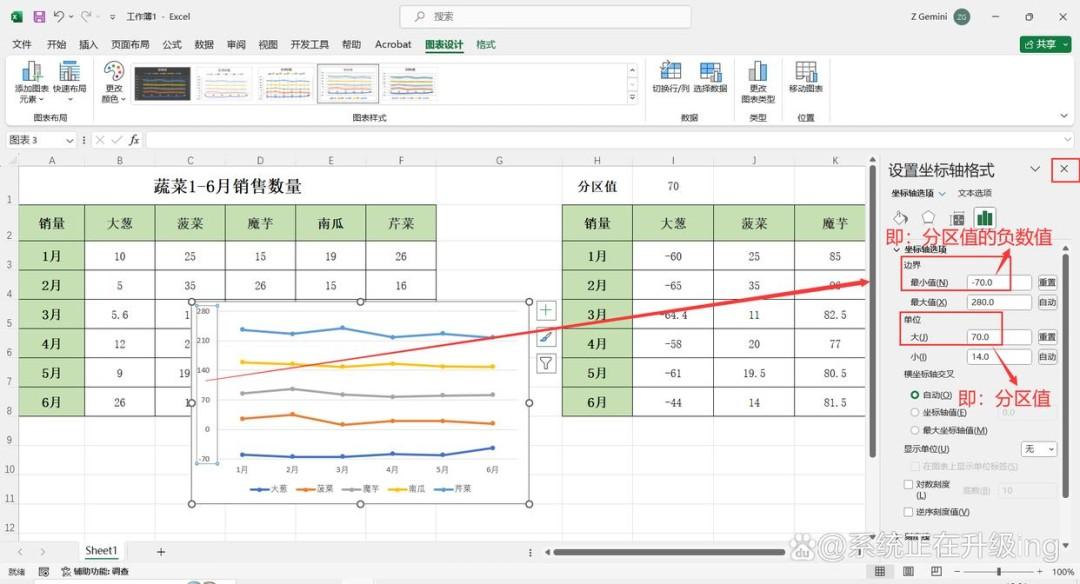
Task: Click the zoom out minus button
Action: coord(957,572)
